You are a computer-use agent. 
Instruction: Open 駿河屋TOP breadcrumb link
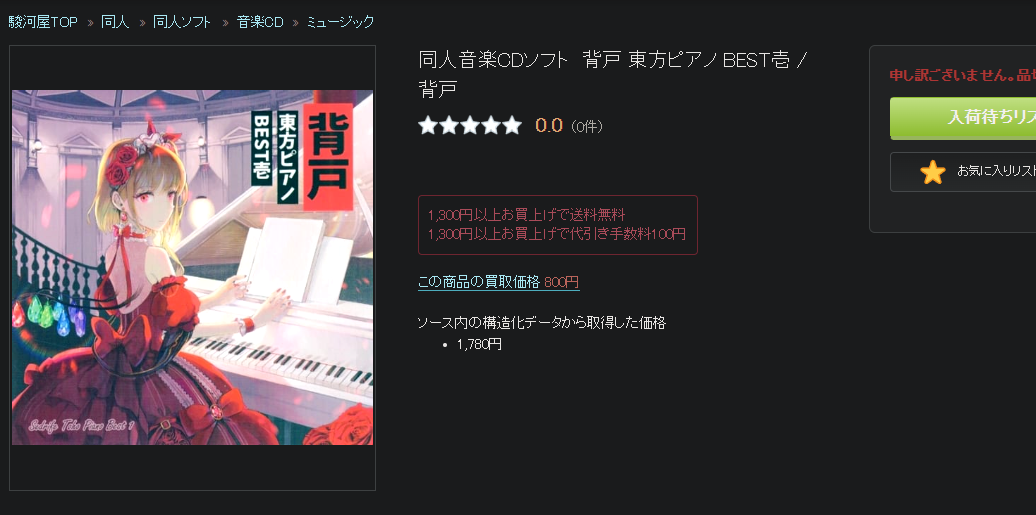pyautogui.click(x=43, y=22)
